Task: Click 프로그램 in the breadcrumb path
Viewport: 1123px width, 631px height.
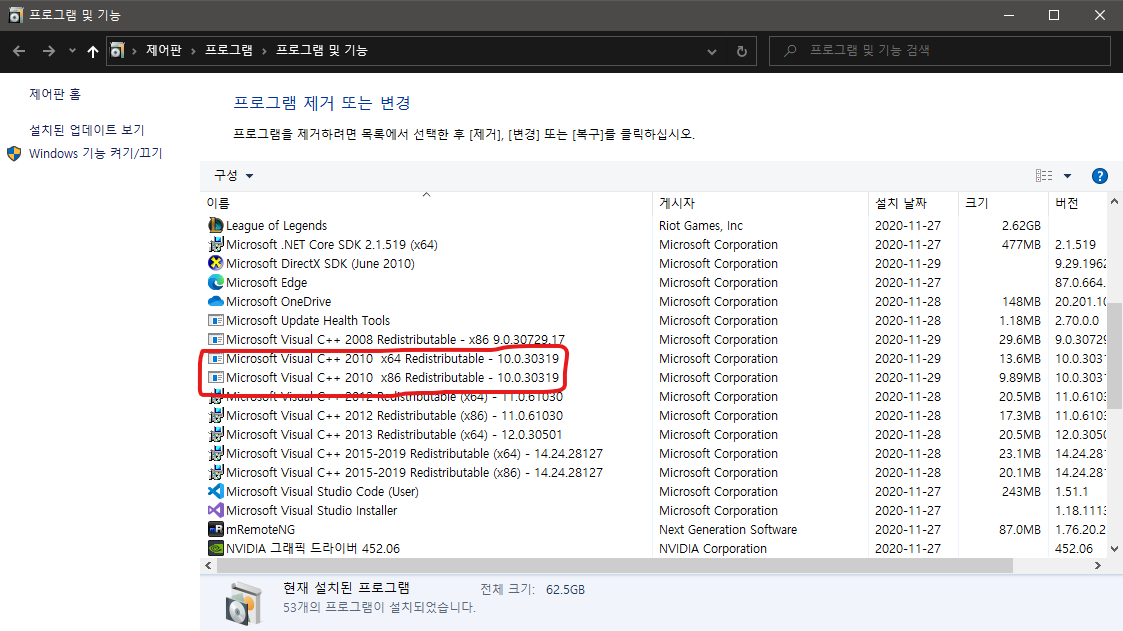Action: [x=228, y=50]
